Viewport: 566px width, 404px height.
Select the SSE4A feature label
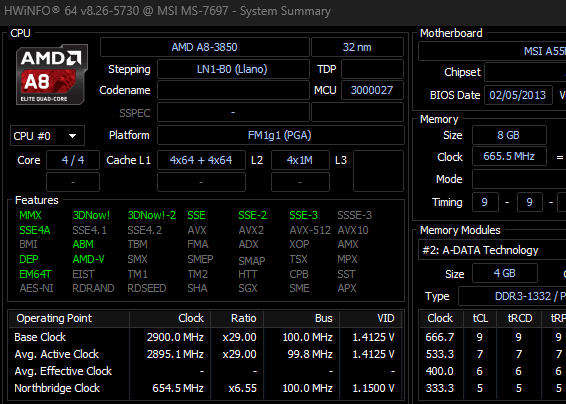[35, 230]
